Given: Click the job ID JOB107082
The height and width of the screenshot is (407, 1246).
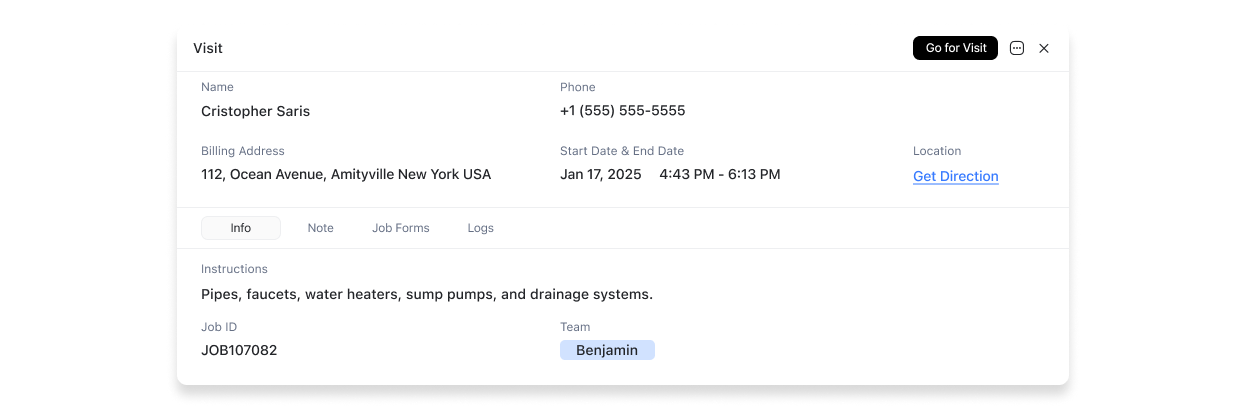Looking at the screenshot, I should [239, 350].
